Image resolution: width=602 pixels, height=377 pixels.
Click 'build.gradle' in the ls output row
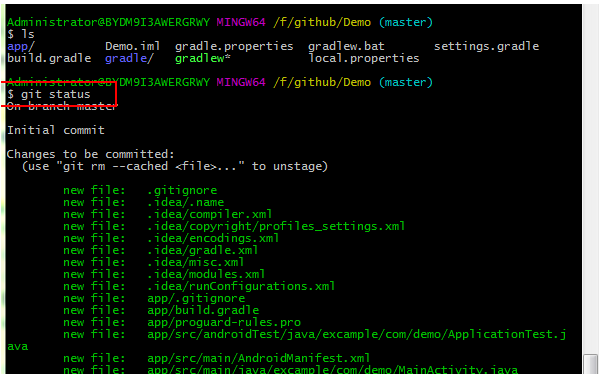[49, 58]
